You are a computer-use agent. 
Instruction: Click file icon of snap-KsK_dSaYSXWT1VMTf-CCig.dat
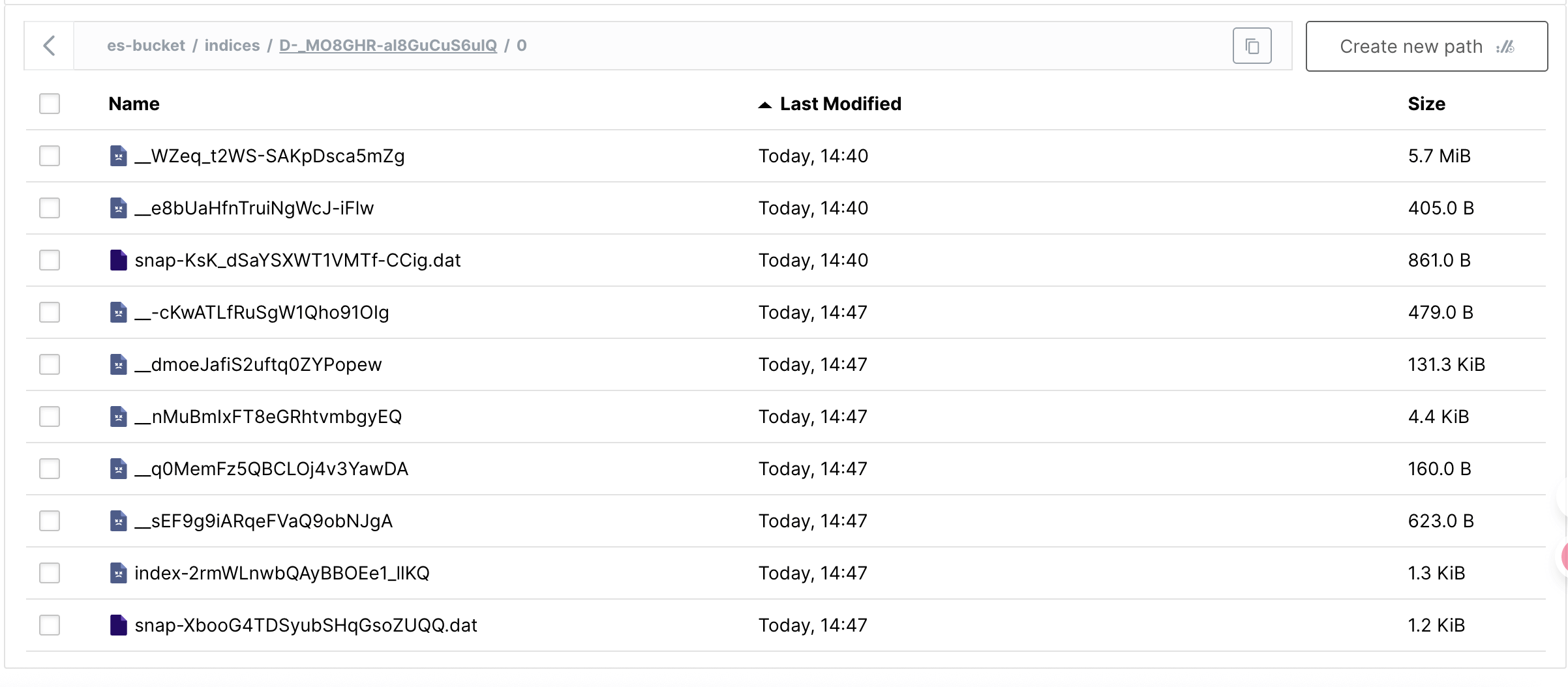[x=118, y=260]
